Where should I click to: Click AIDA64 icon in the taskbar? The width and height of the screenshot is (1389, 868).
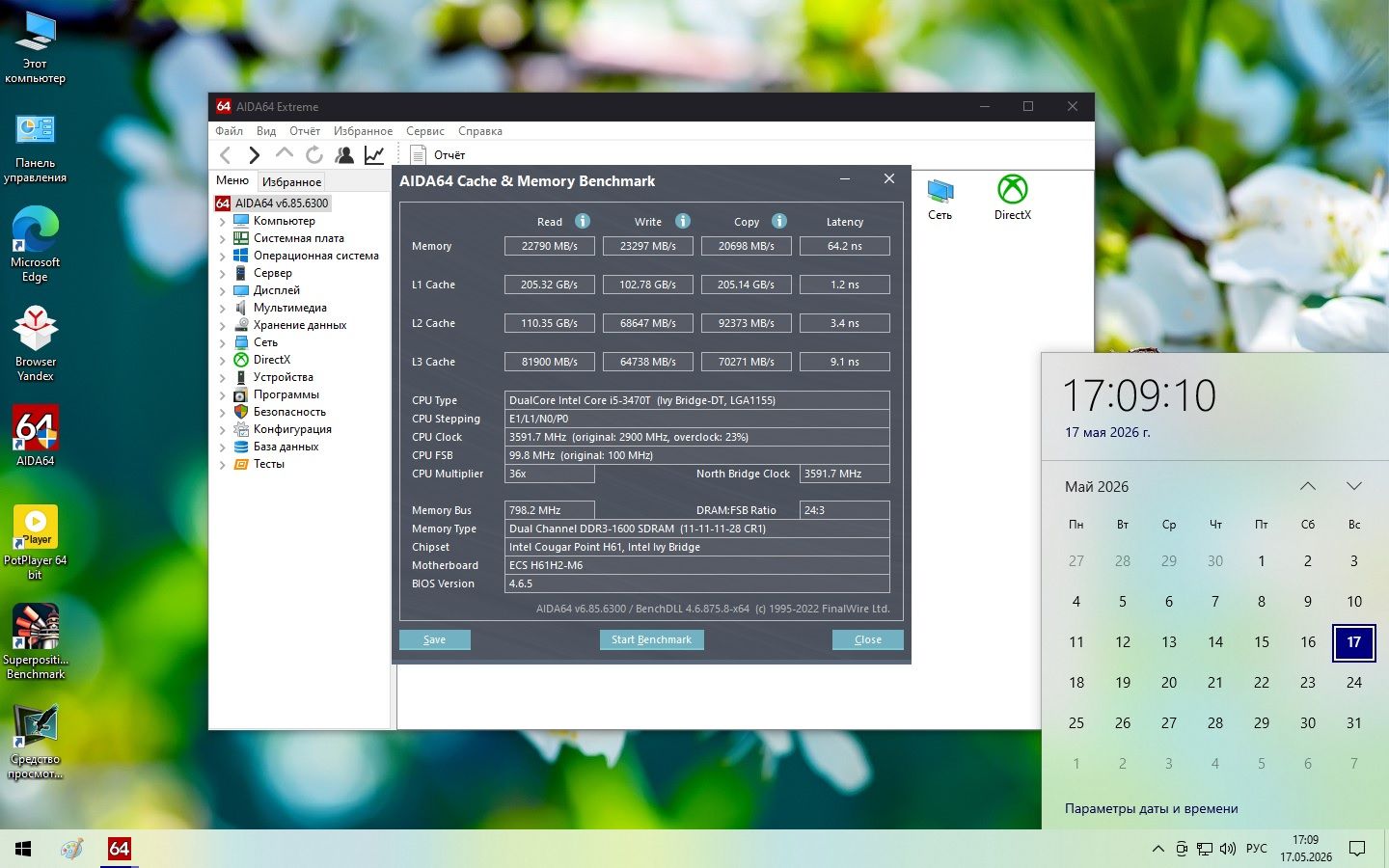(x=120, y=849)
